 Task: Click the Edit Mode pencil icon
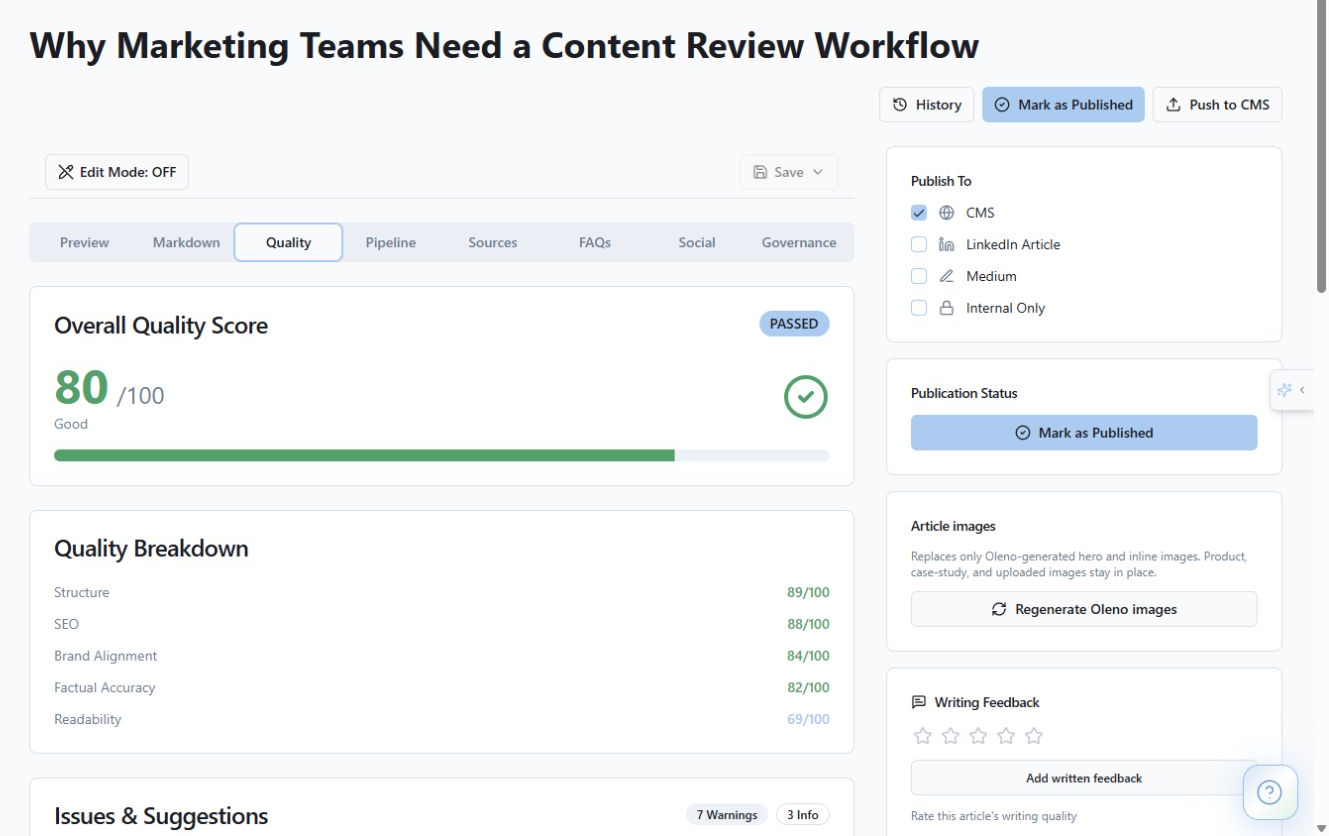point(66,172)
